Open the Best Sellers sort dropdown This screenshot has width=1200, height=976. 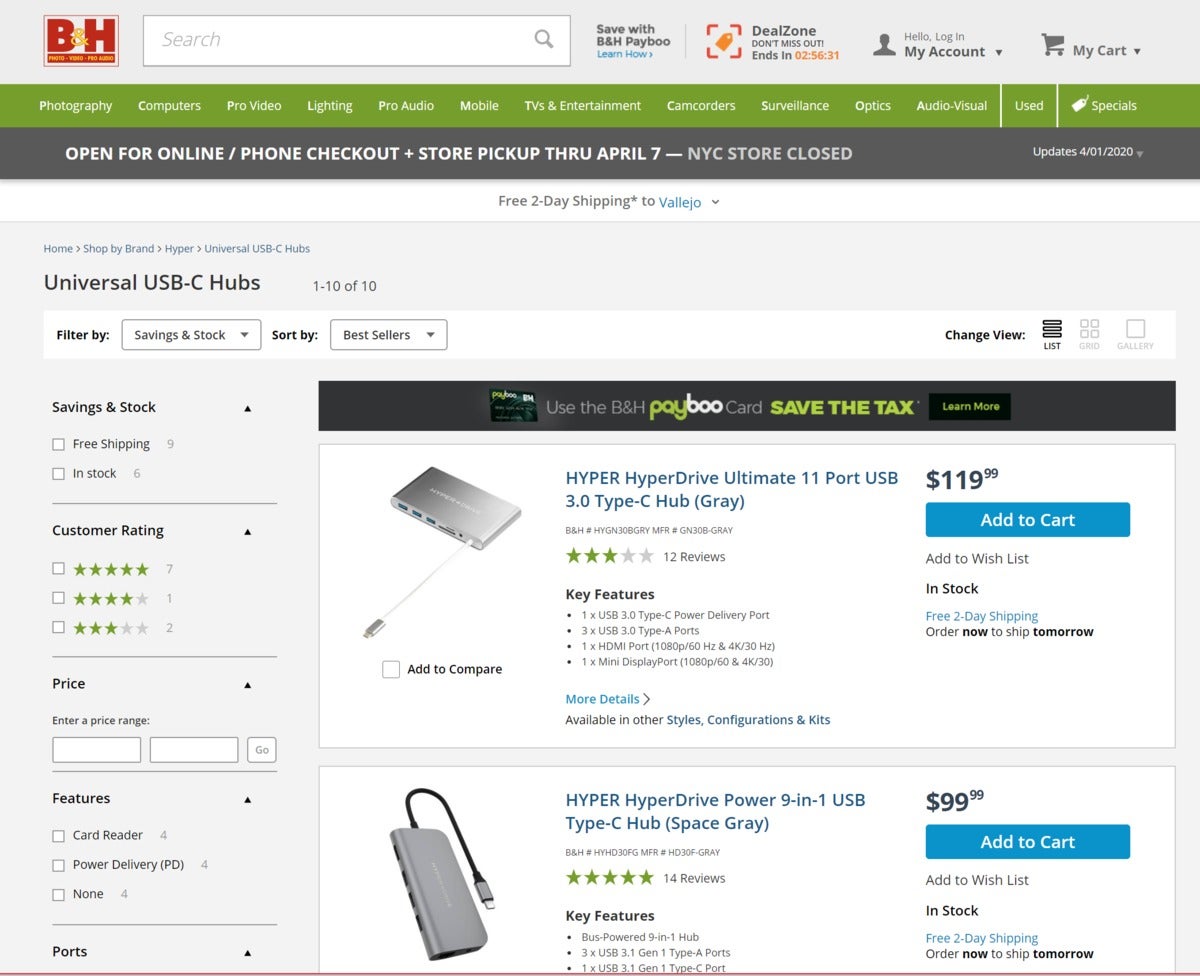(389, 335)
